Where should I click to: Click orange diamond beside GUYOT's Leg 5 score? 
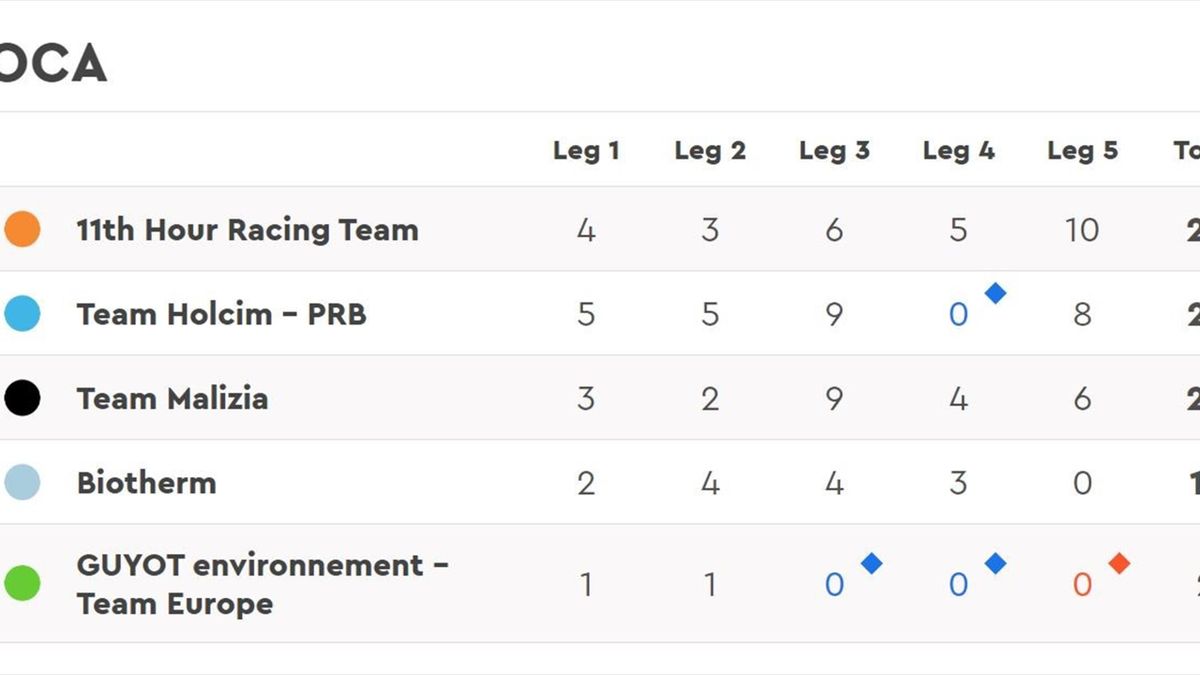coord(1119,563)
